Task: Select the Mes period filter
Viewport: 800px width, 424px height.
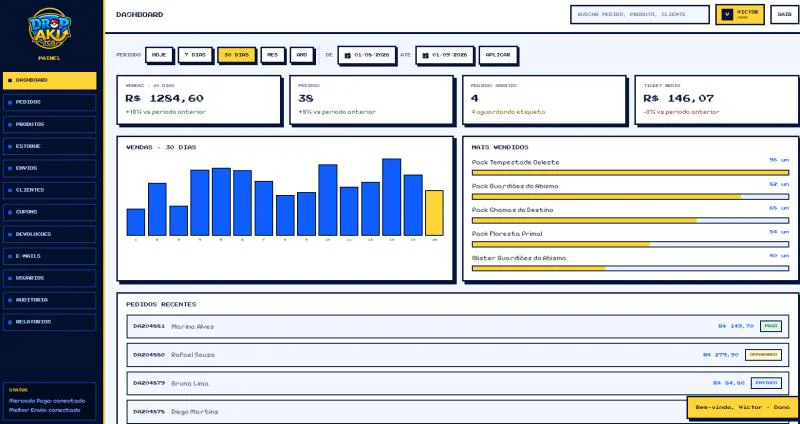Action: [273, 55]
